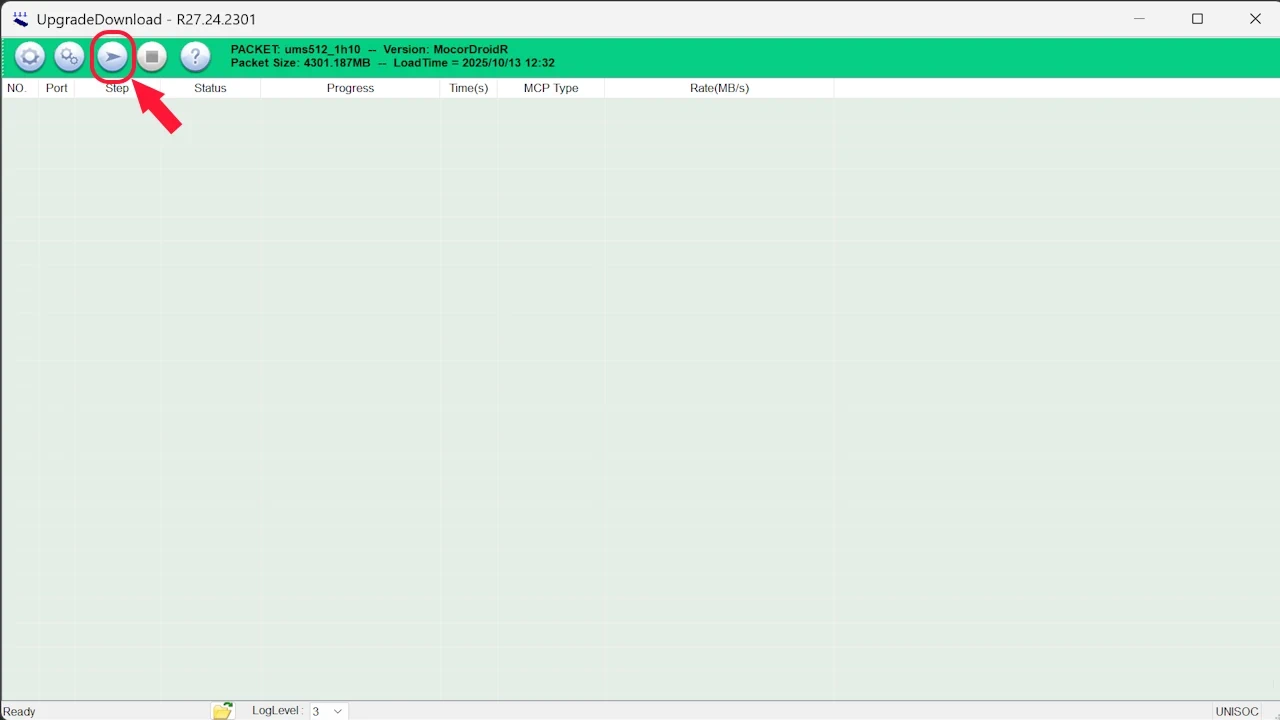Expand the LogLevel chevron to change level 3
Image resolution: width=1280 pixels, height=720 pixels.
tap(337, 710)
